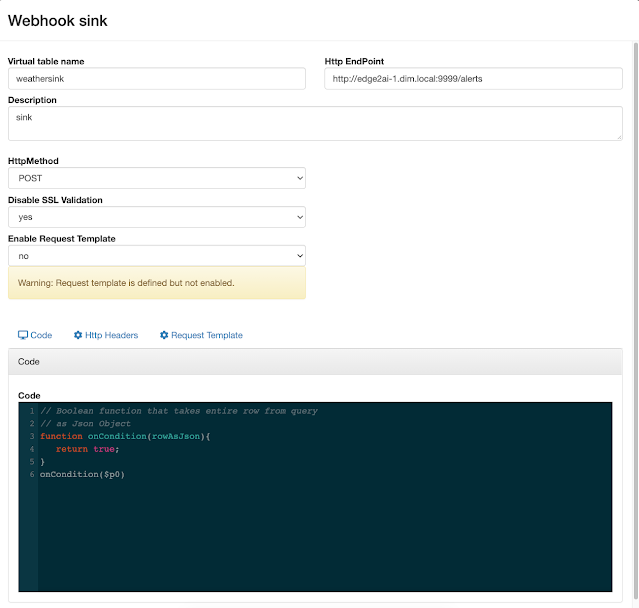The image size is (639, 608).
Task: Click the monitor icon beside Code tab
Action: [x=23, y=335]
